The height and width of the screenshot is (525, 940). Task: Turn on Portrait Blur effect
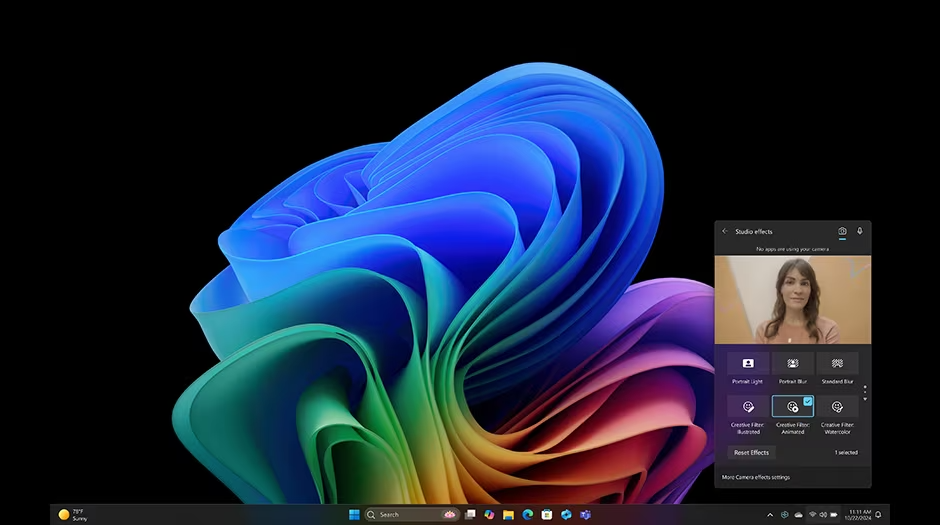coord(793,364)
